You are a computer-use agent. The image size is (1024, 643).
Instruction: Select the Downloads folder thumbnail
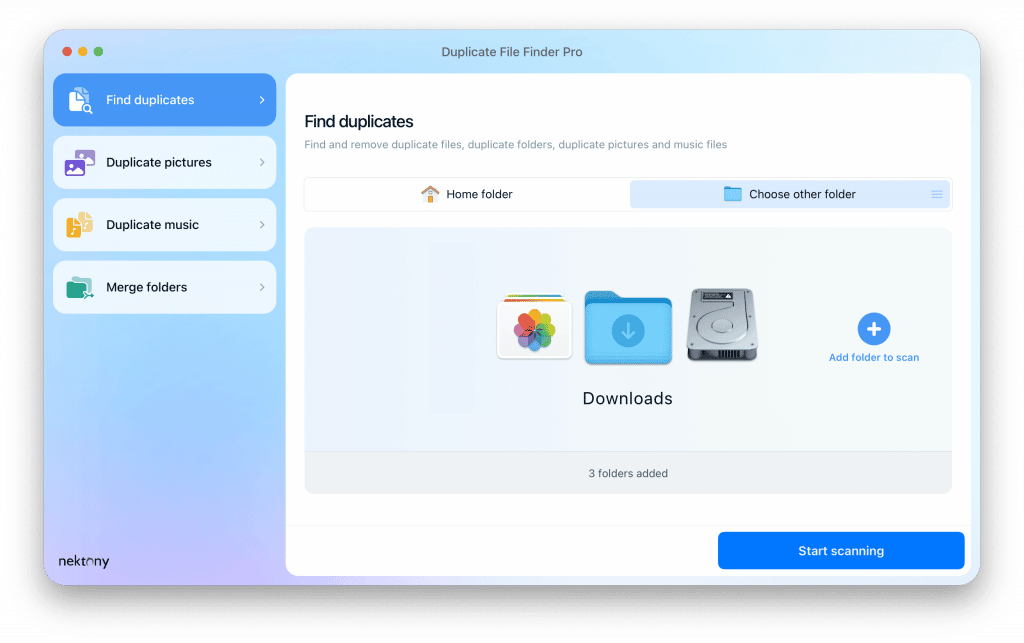(628, 328)
